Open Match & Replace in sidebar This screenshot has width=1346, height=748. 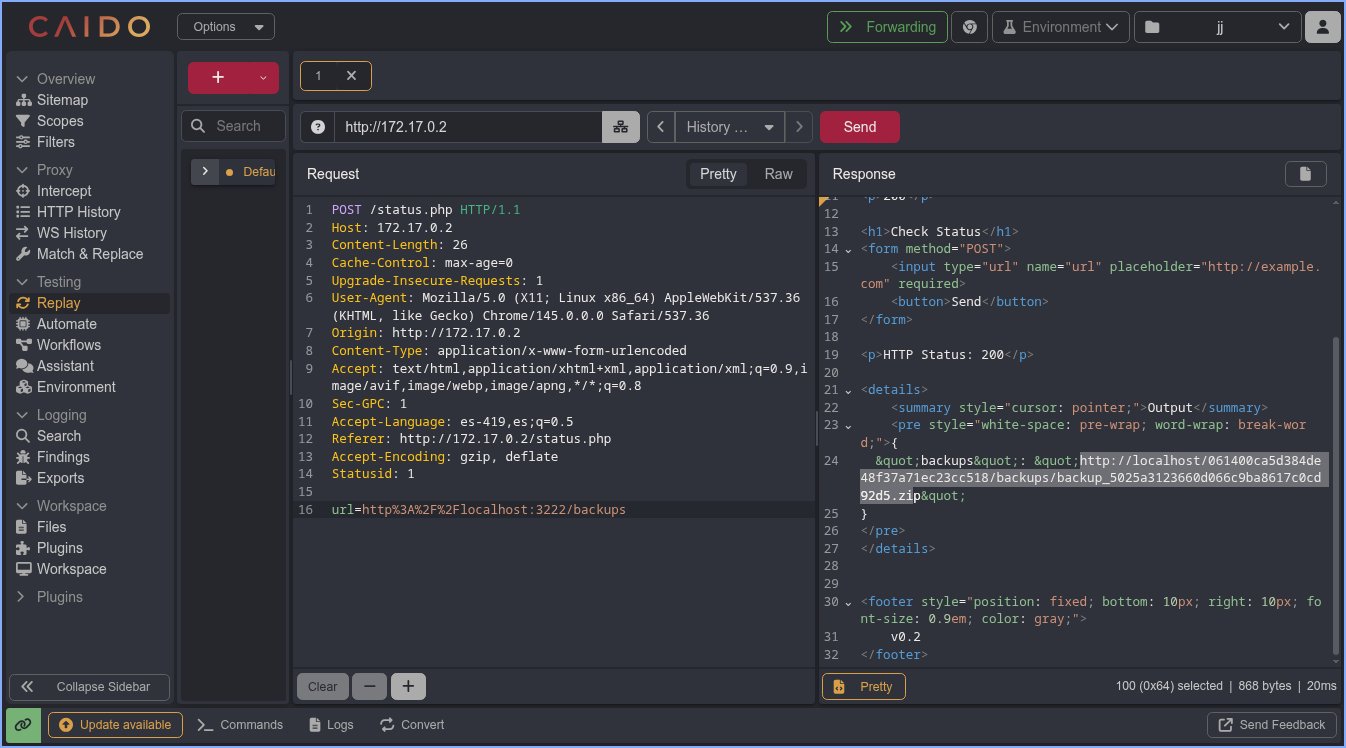click(x=89, y=254)
